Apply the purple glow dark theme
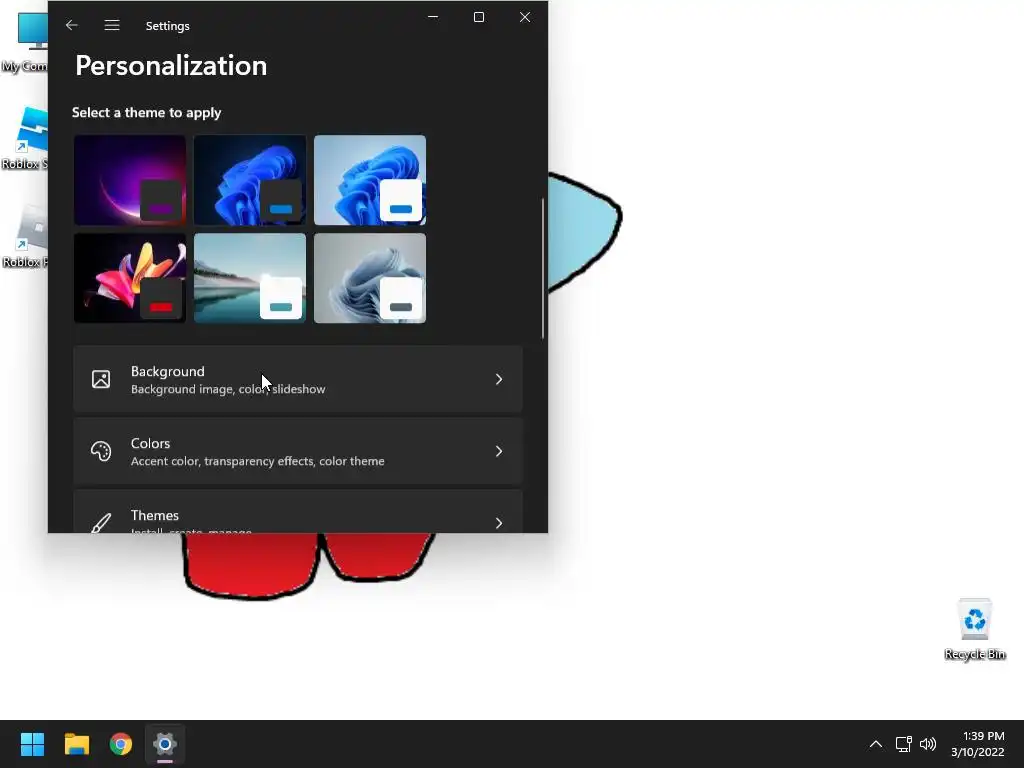The width and height of the screenshot is (1024, 768). click(130, 180)
